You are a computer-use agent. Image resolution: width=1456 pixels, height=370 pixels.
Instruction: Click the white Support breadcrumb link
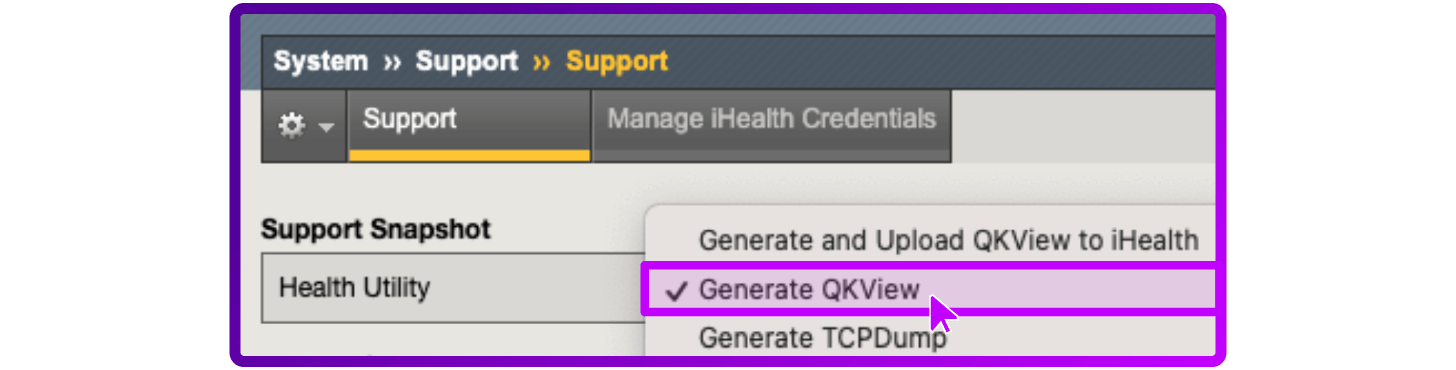tap(467, 62)
